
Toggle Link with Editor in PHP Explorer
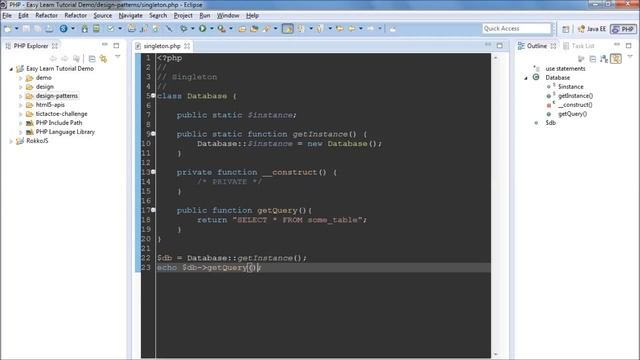[104, 59]
